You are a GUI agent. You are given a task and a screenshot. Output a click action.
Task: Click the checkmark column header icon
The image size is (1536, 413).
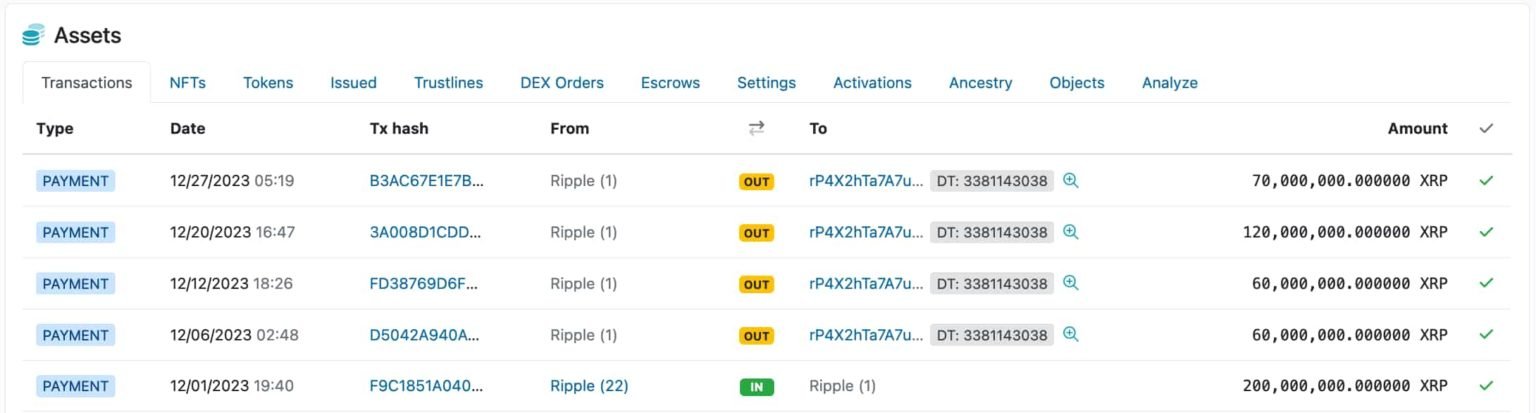pyautogui.click(x=1486, y=128)
